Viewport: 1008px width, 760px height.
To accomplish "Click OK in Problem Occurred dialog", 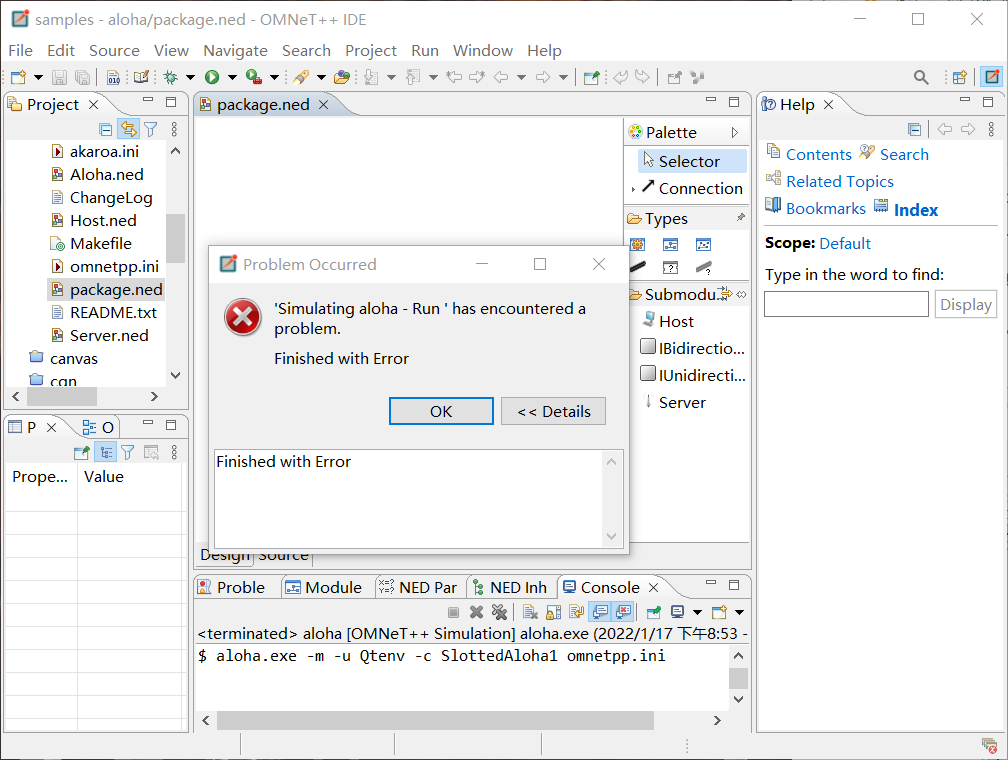I will [441, 411].
